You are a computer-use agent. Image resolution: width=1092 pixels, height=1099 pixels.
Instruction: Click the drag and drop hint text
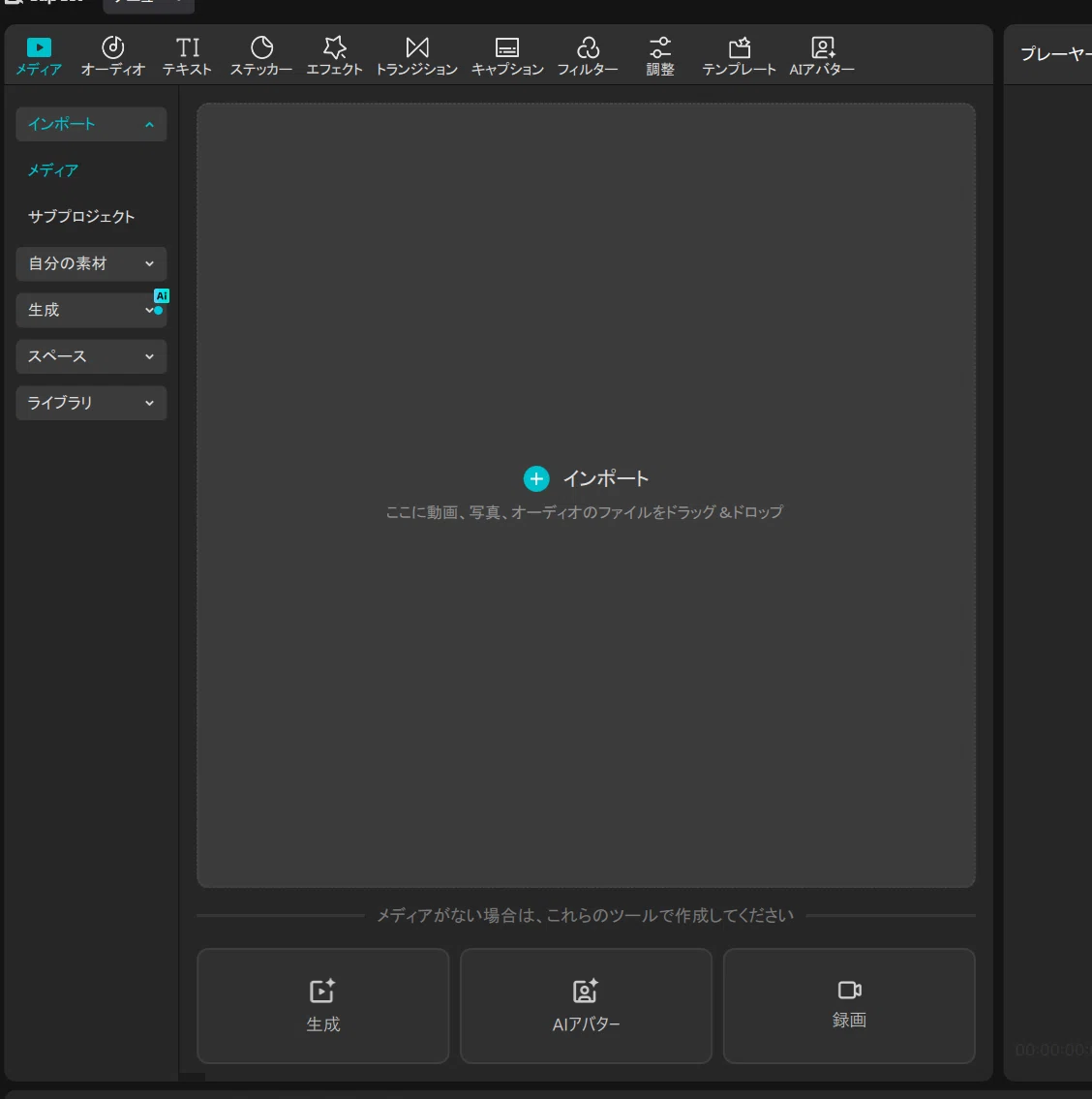pos(585,512)
